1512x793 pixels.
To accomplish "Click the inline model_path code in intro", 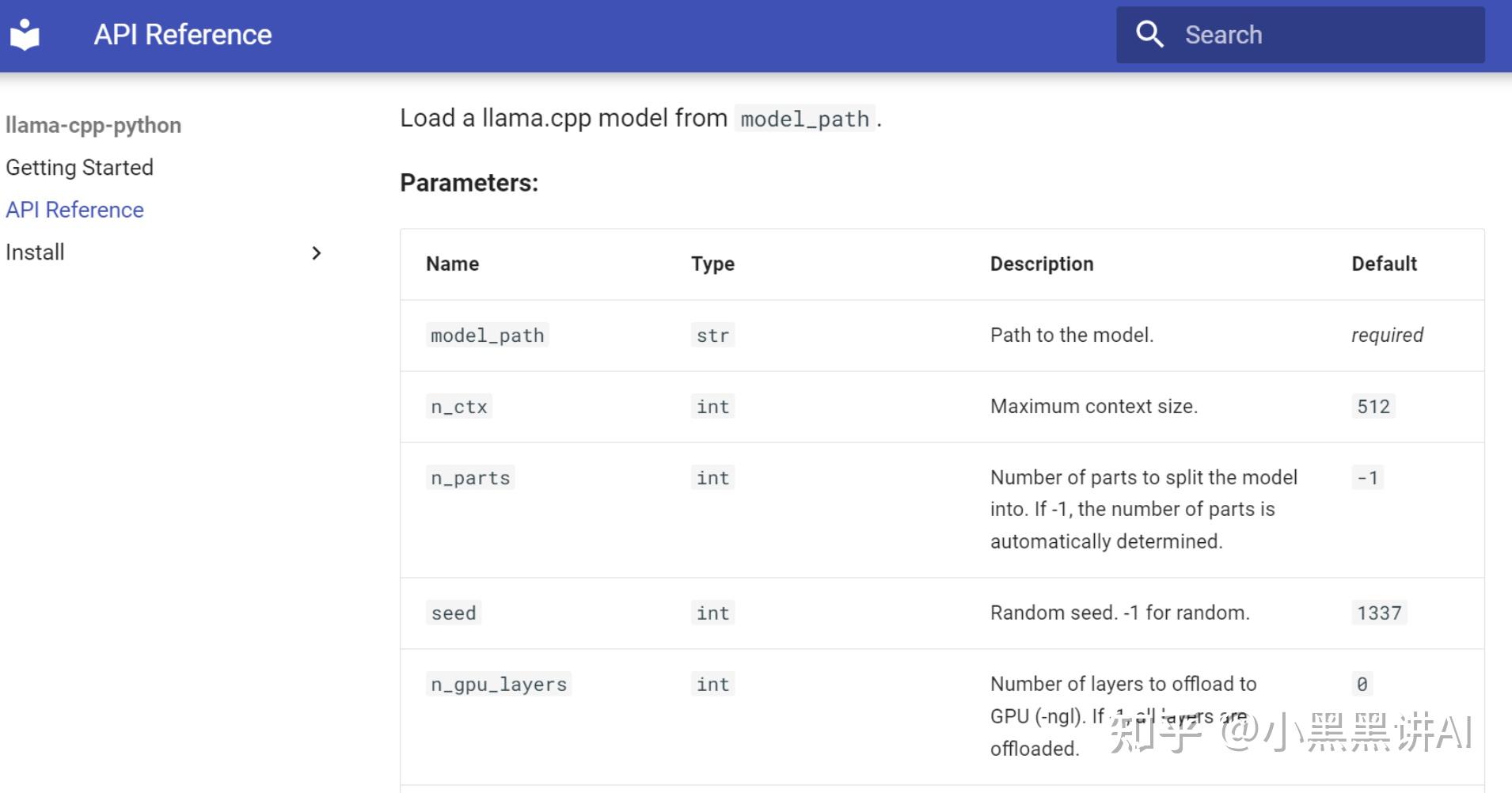I will tap(804, 120).
